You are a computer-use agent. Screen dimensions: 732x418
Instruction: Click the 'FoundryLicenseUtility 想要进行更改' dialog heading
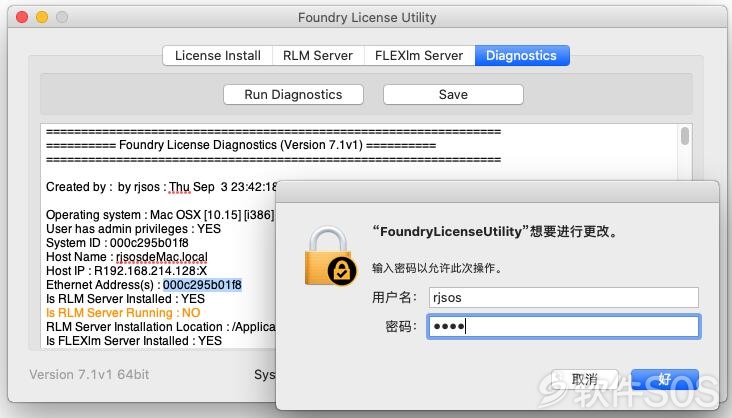pyautogui.click(x=494, y=232)
